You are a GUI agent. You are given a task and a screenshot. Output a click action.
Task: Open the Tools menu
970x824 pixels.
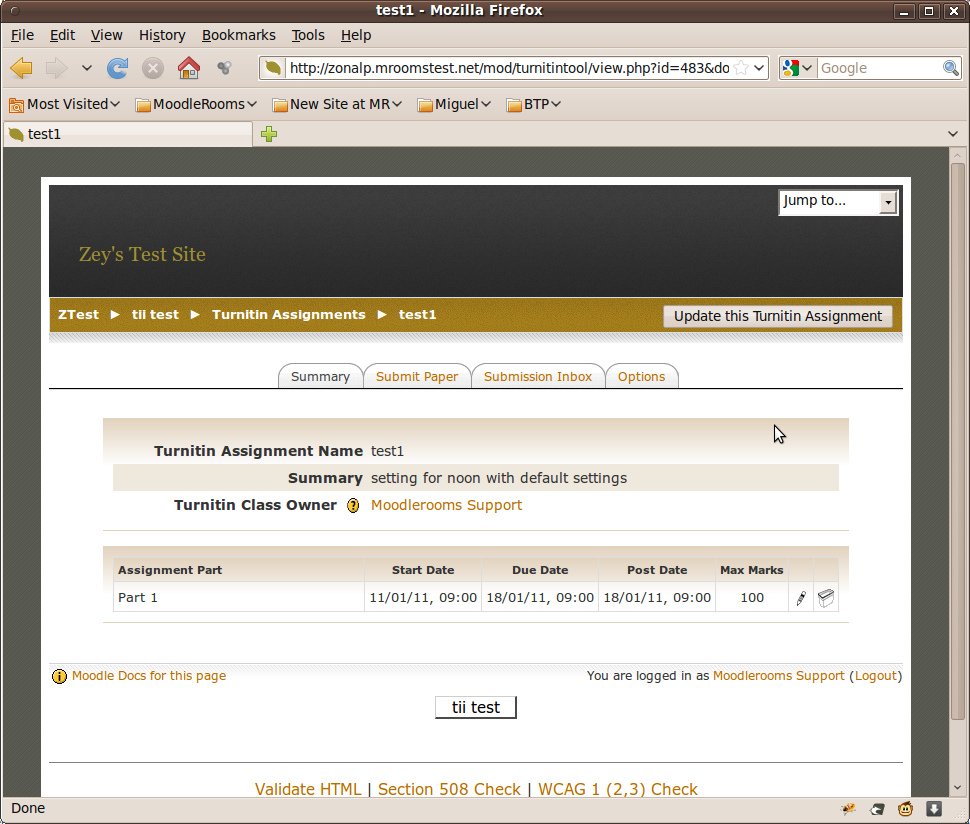[308, 35]
